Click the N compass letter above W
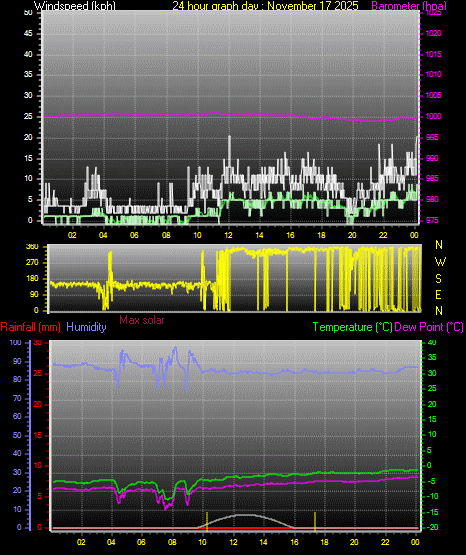 439,245
